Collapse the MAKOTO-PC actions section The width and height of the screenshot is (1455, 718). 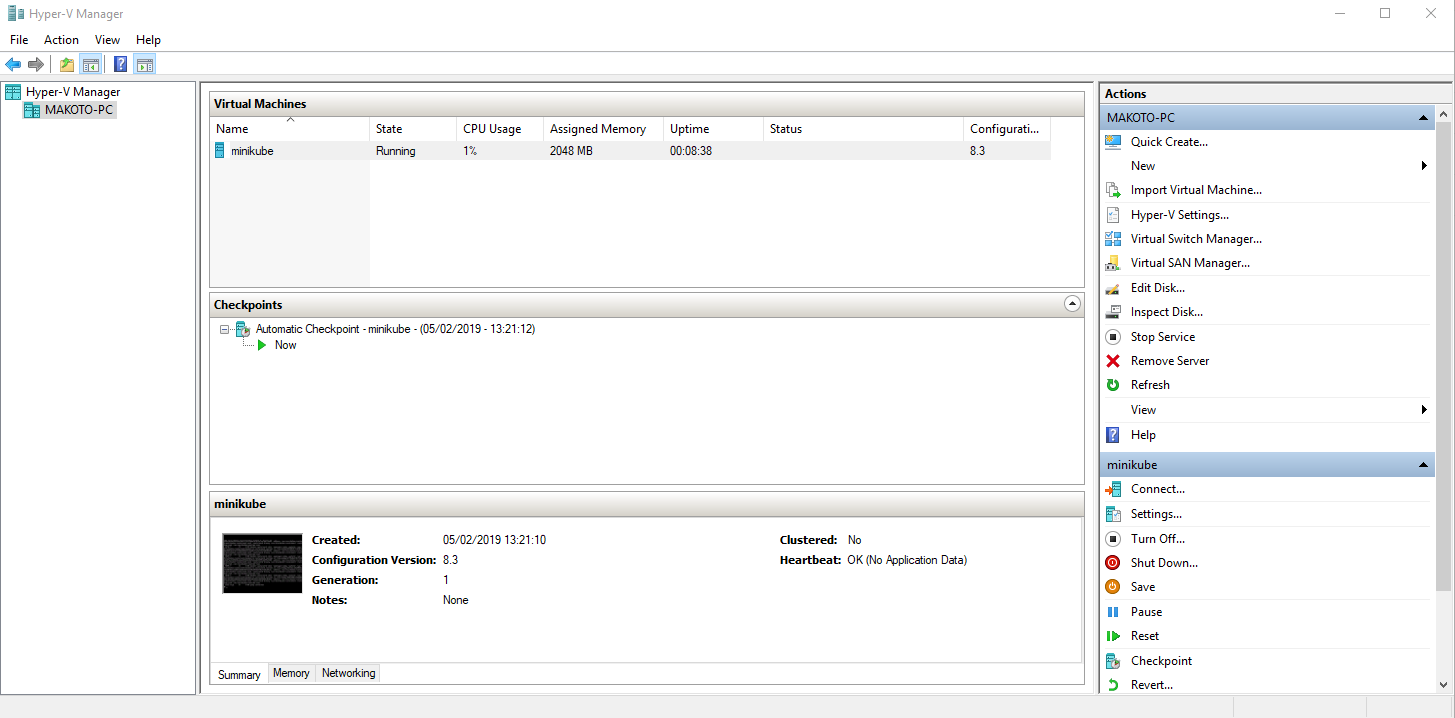point(1423,117)
